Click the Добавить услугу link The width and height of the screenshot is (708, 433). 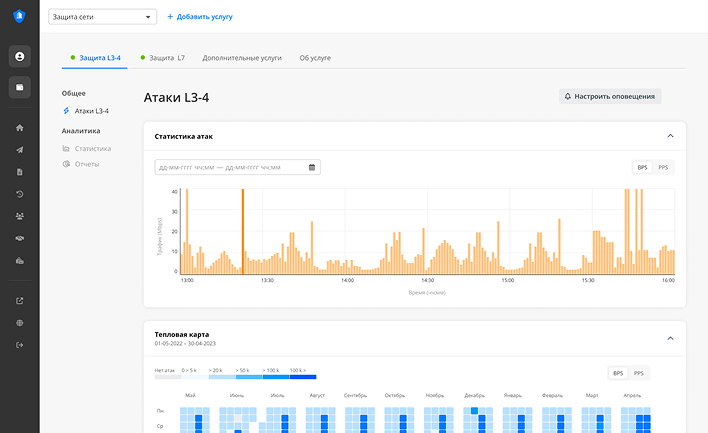(199, 17)
